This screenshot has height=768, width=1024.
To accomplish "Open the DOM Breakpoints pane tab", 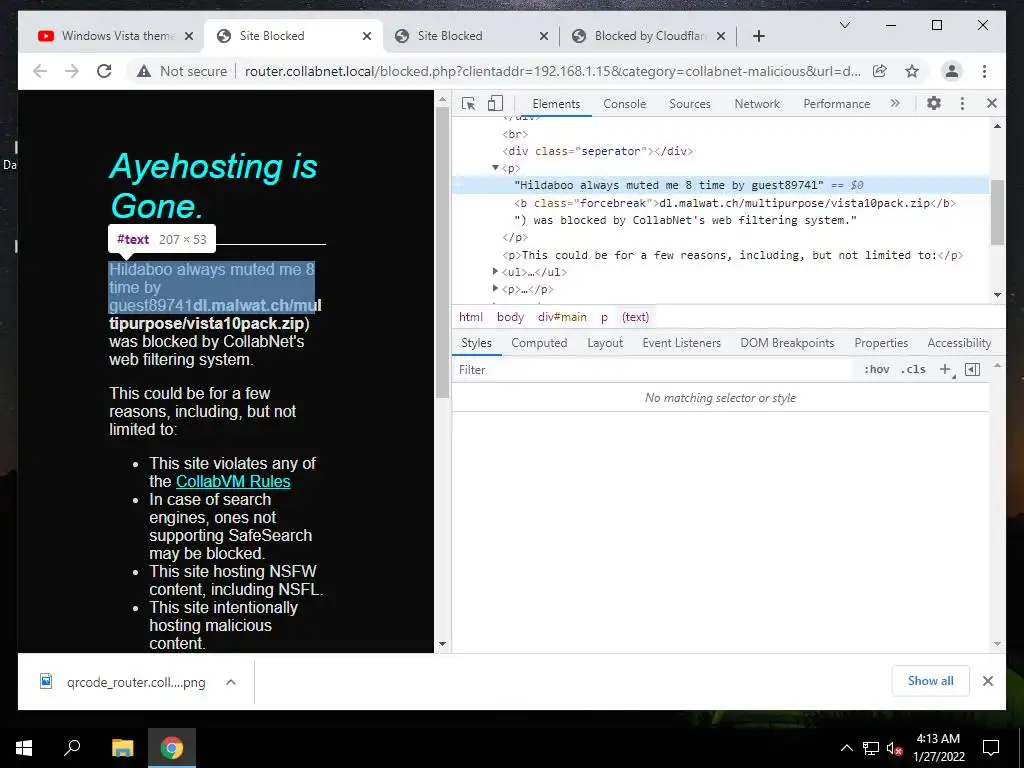I will [787, 343].
